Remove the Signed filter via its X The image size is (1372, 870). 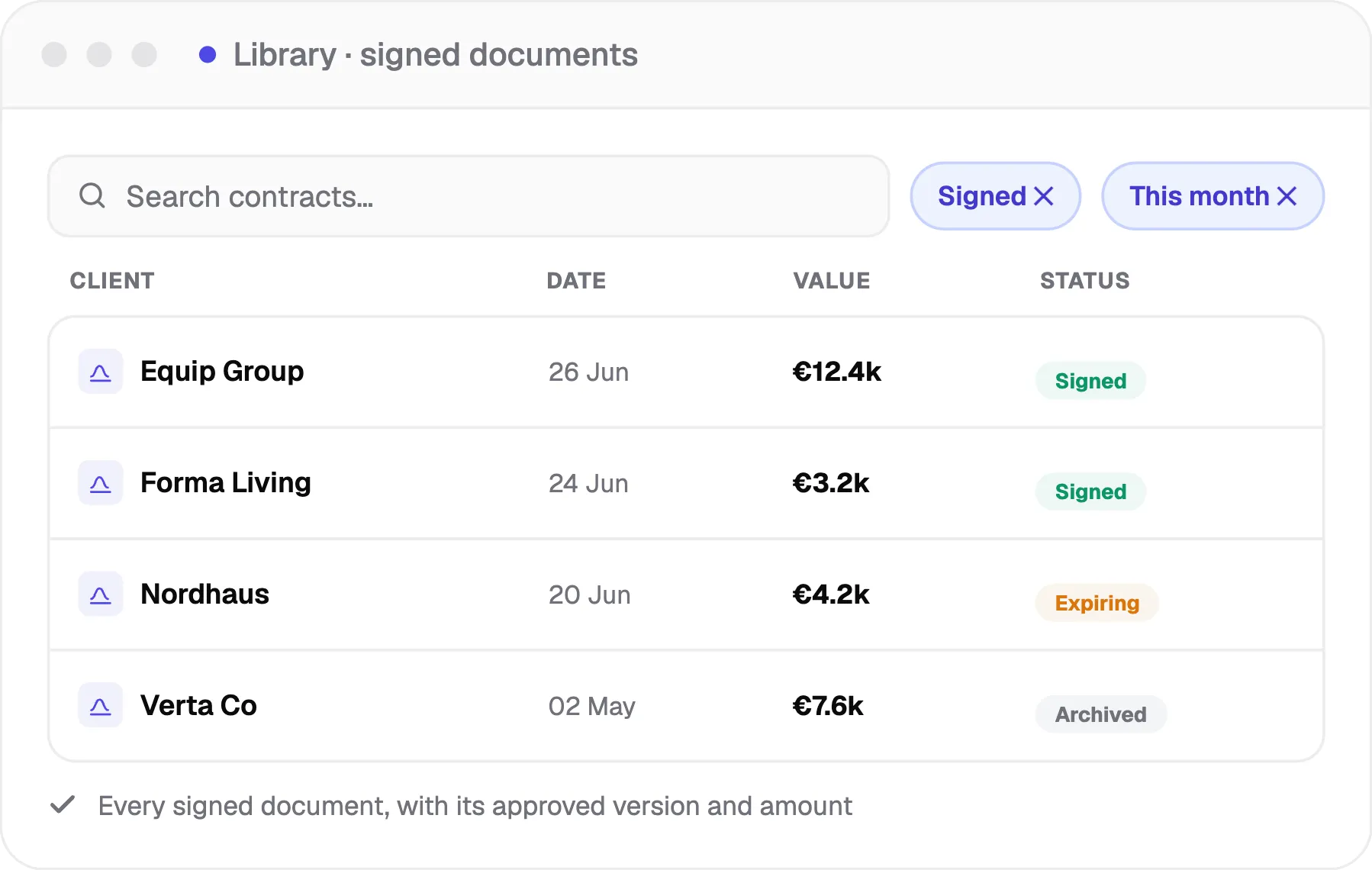pyautogui.click(x=1044, y=196)
